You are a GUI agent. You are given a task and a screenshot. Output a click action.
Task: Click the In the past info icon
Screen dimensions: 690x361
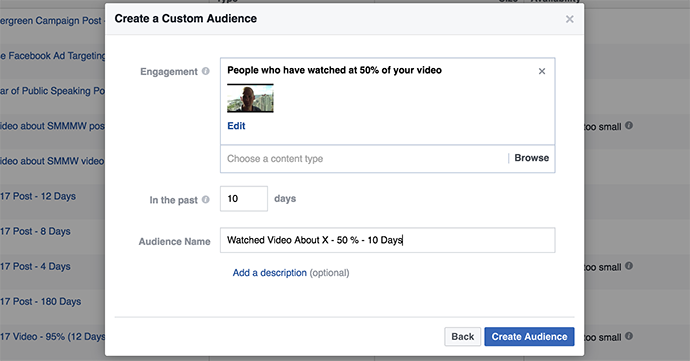coord(206,199)
